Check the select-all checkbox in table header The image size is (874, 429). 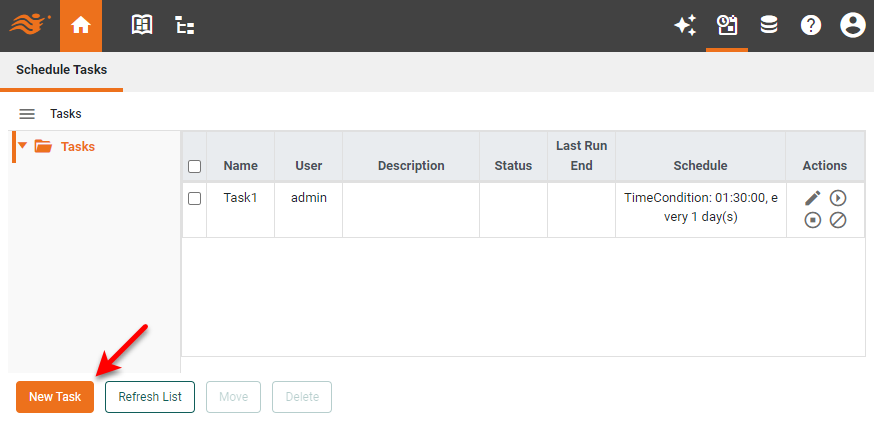tap(195, 166)
